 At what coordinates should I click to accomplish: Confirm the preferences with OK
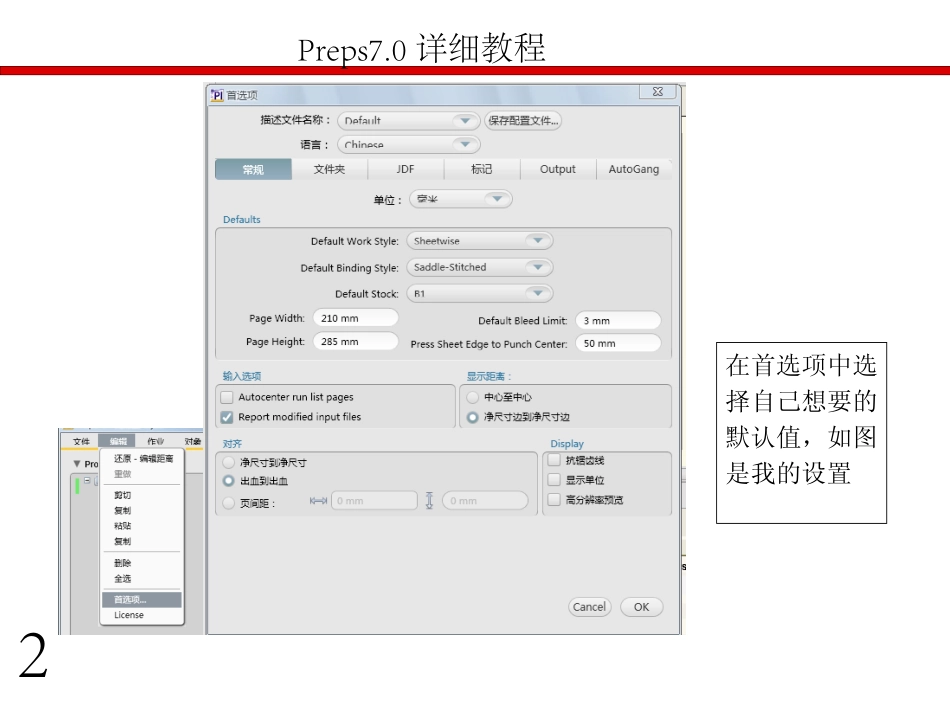click(x=642, y=607)
